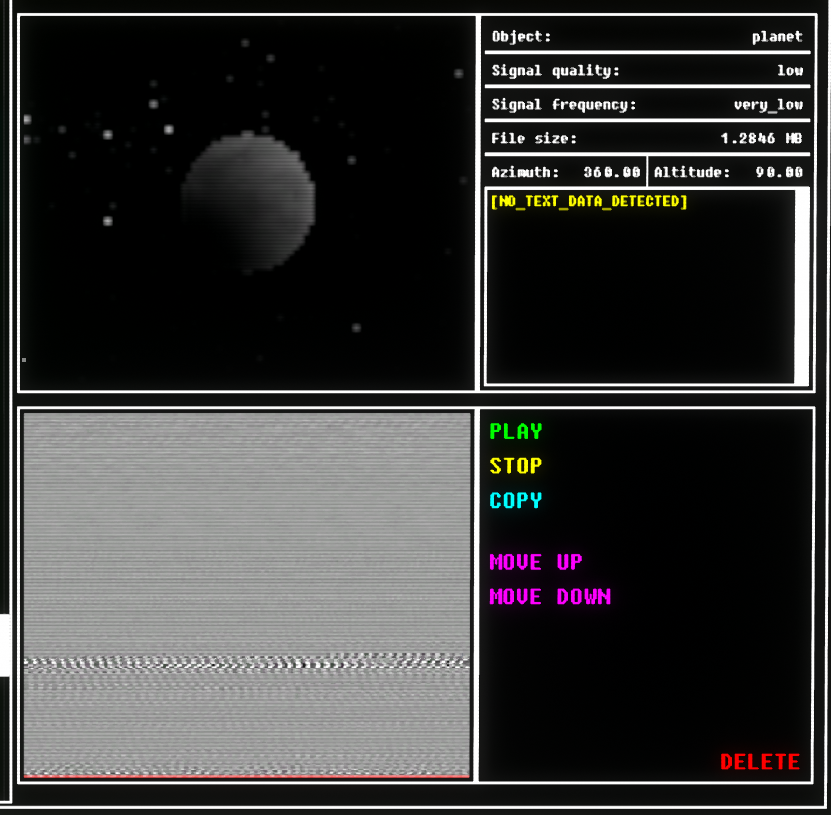Screen dimensions: 831x815
Task: Click the white scrollbar of the text box
Action: tap(802, 286)
